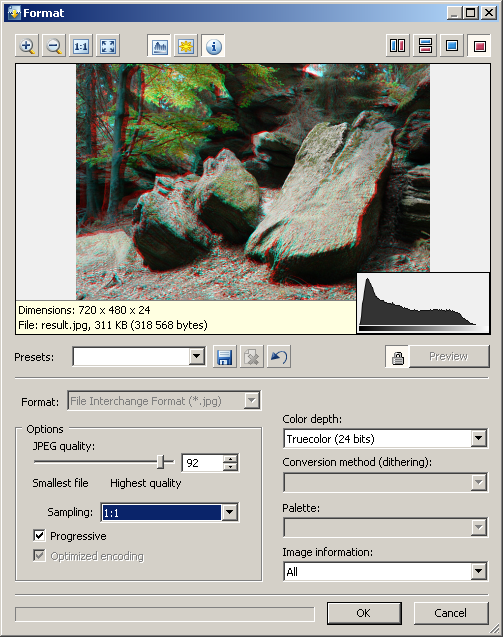Click the fit-to-window zoom icon

click(x=108, y=46)
